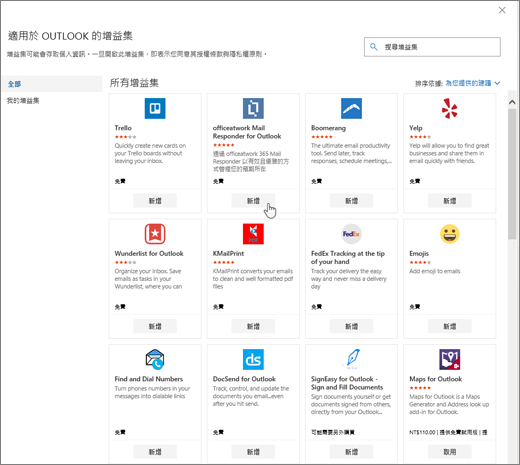520x465 pixels.
Task: Open the sort-by dropdown 為您提供的建議
Action: [473, 83]
